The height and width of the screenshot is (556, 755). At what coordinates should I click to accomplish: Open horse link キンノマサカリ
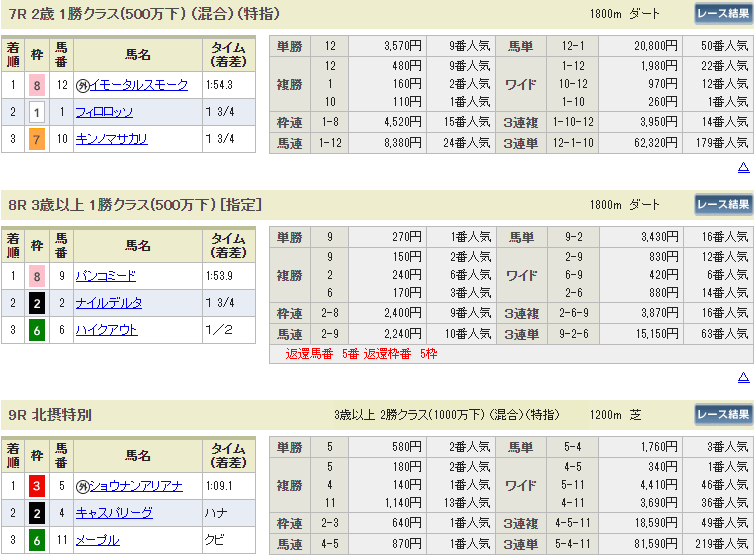pyautogui.click(x=111, y=139)
